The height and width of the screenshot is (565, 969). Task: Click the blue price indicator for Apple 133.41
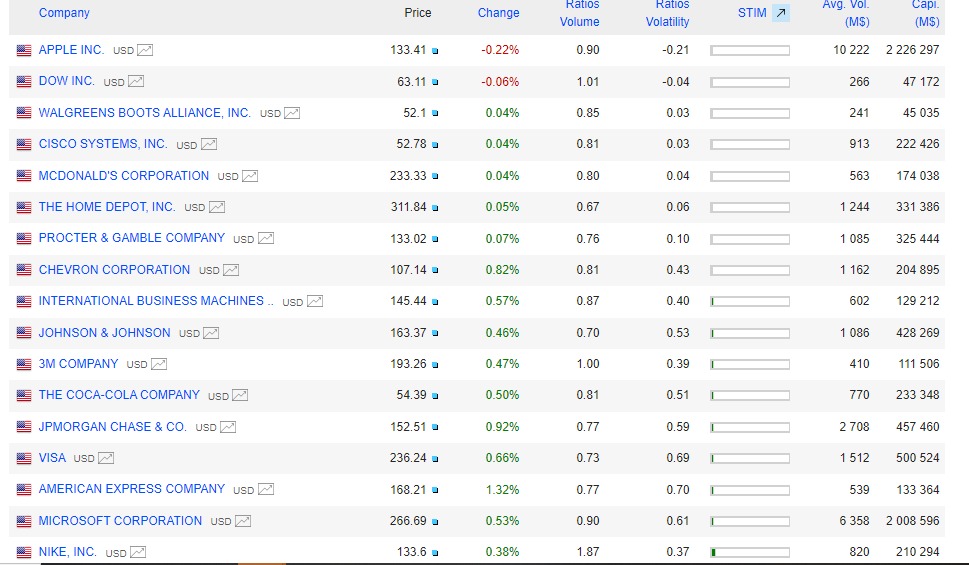tap(435, 51)
